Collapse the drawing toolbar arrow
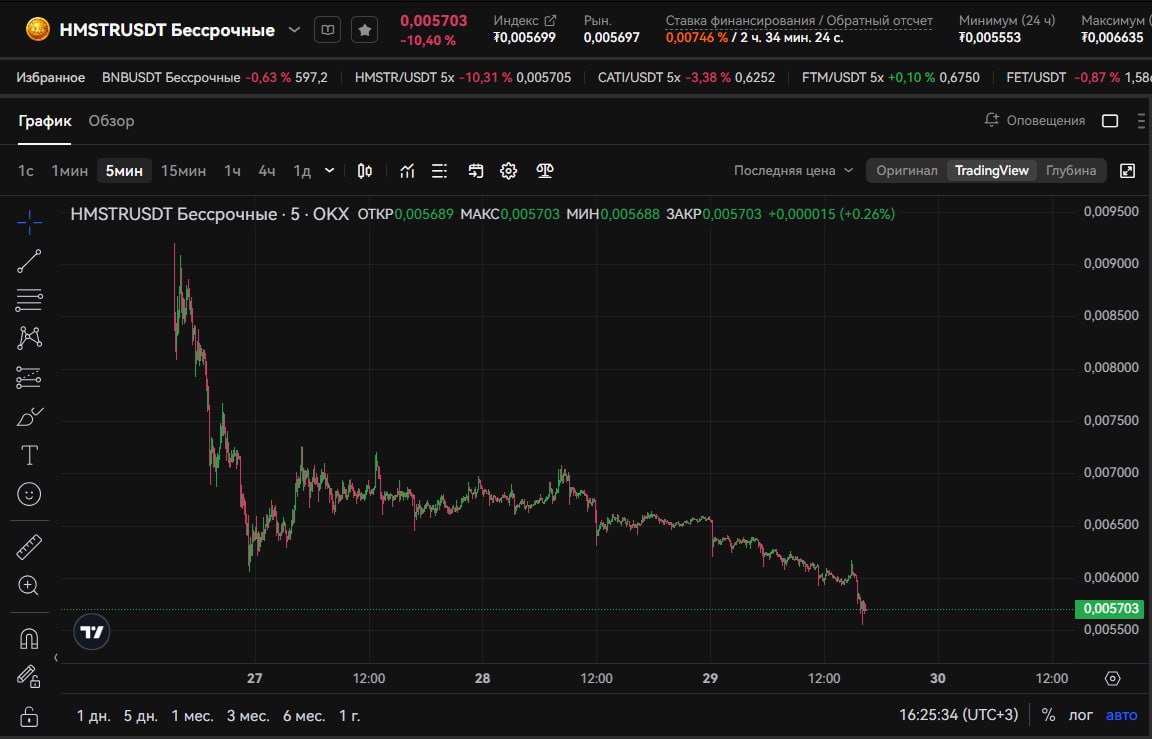The width and height of the screenshot is (1152, 739). (x=56, y=657)
